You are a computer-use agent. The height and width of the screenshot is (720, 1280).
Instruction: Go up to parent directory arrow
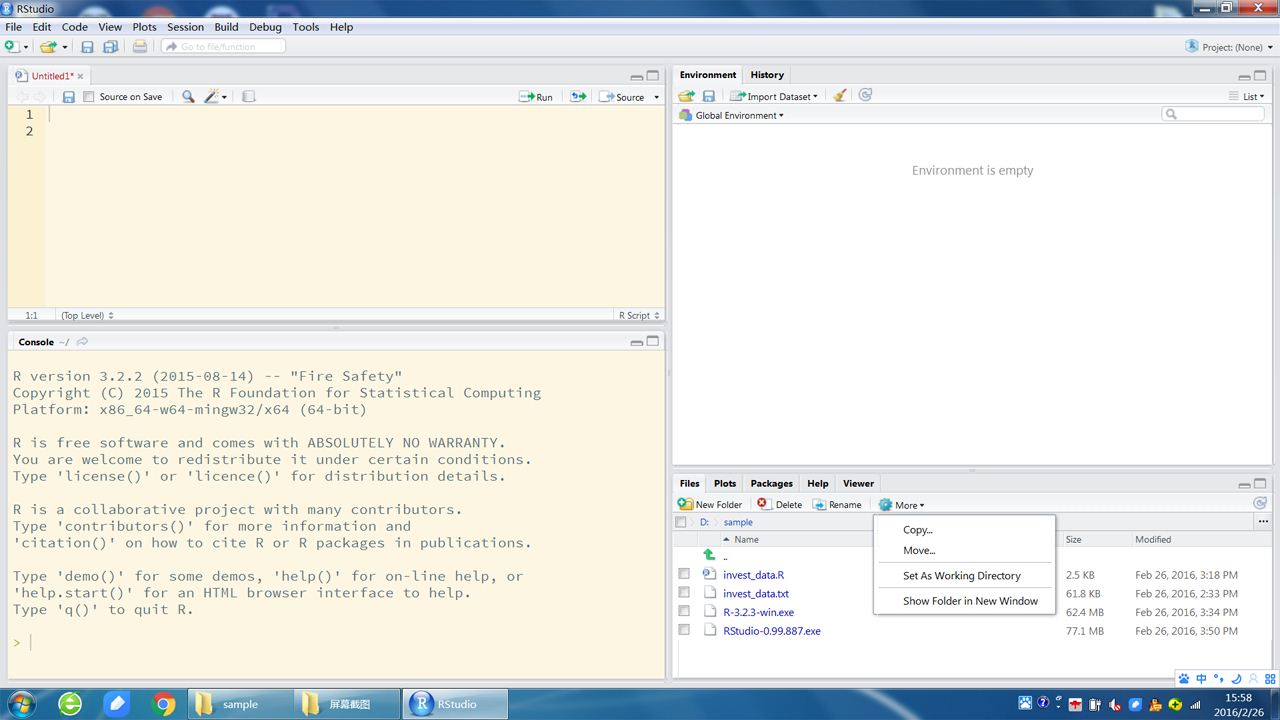pos(709,556)
